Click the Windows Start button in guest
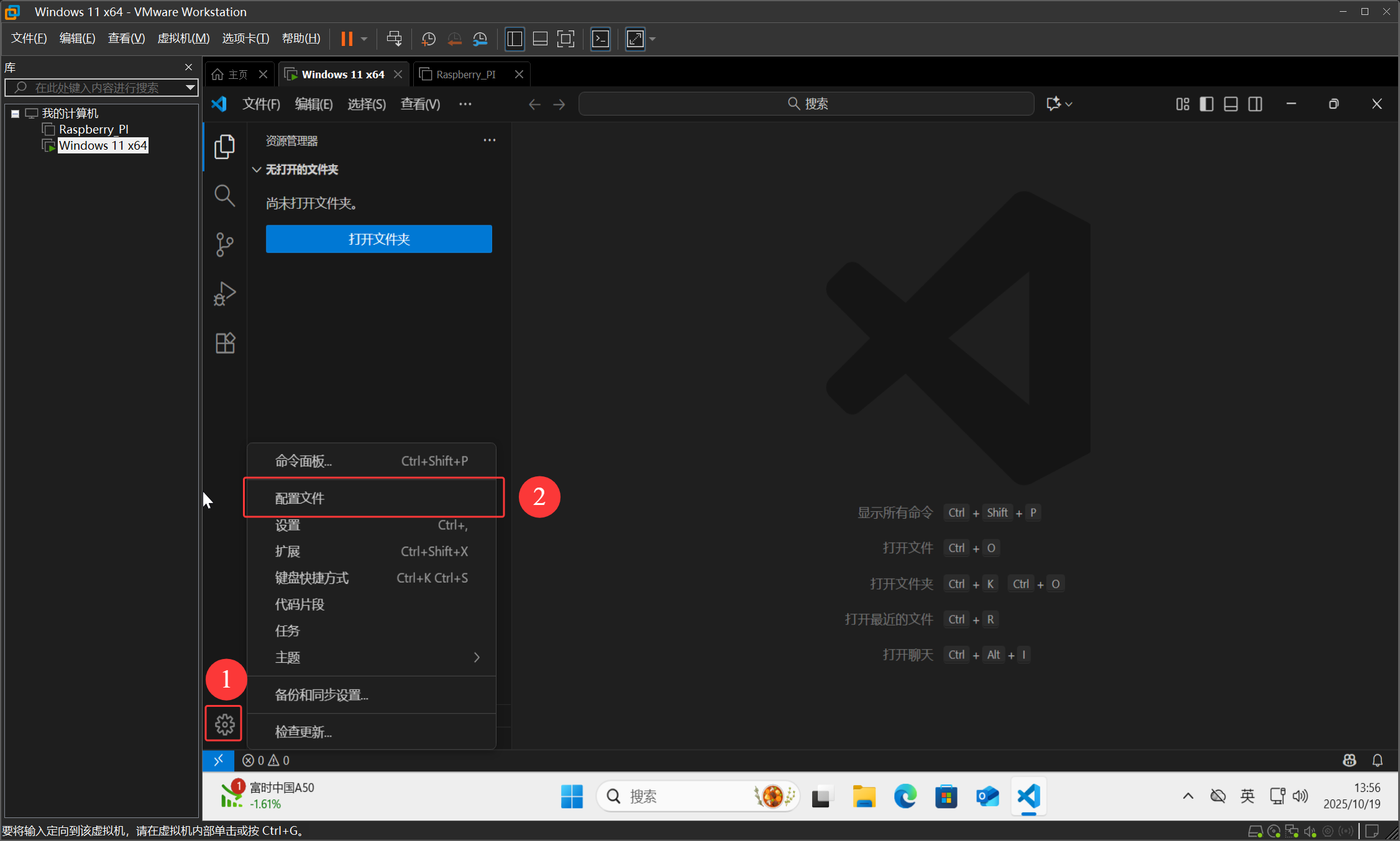 coord(572,796)
